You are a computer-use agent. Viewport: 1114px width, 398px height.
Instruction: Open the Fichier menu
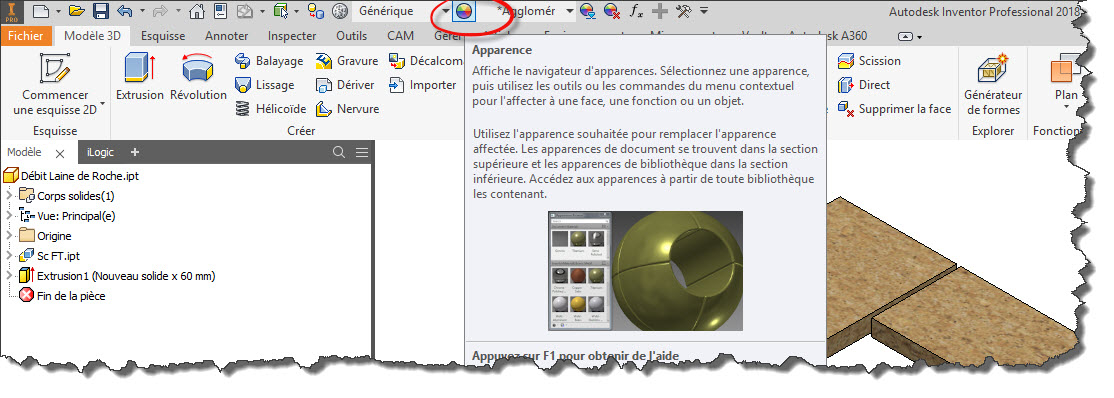tap(26, 36)
